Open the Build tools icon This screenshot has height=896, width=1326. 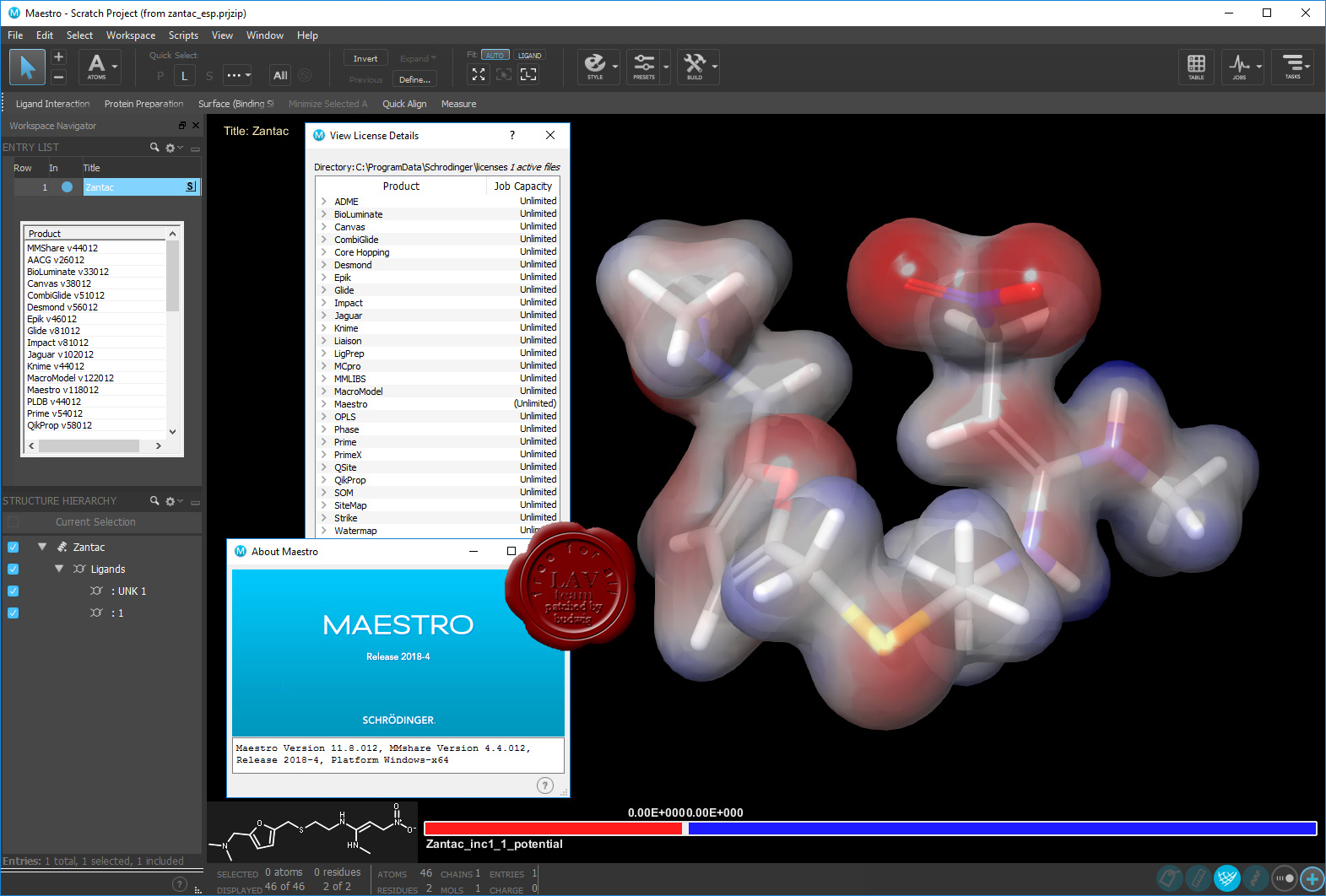(x=695, y=67)
